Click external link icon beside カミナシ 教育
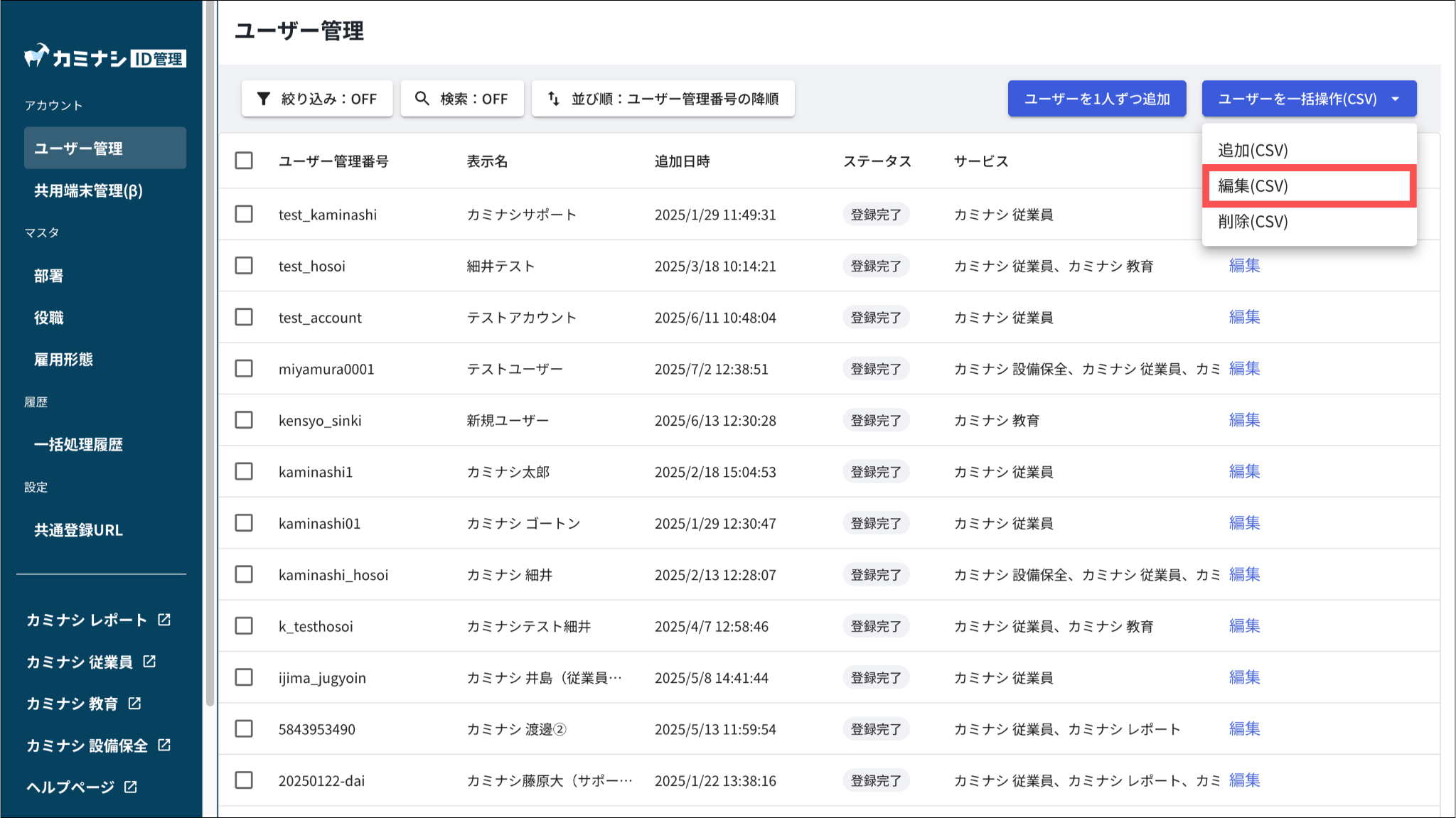 [x=134, y=703]
